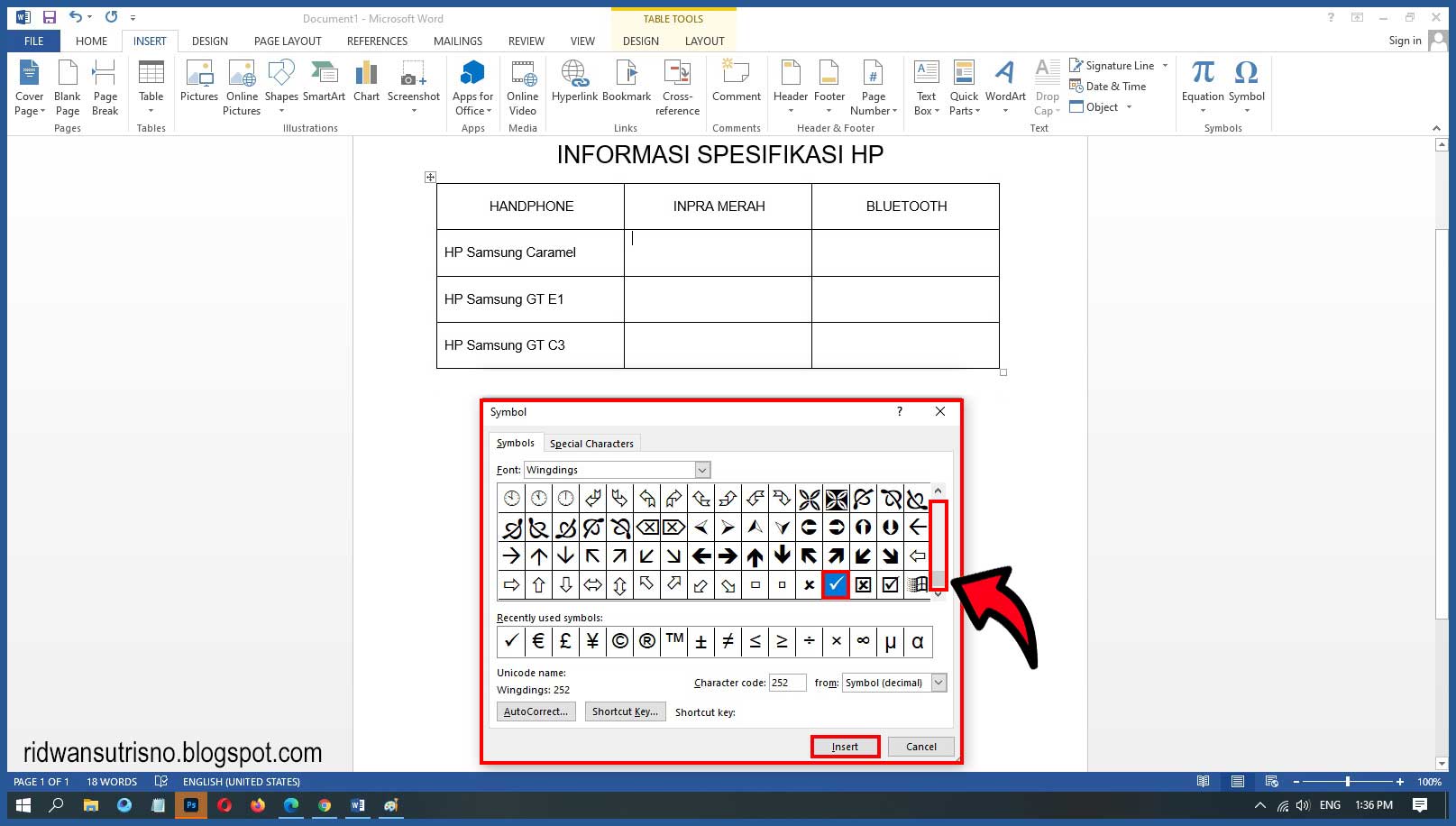Customize the Quick Access Toolbar dropdown
The width and height of the screenshot is (1456, 826).
tap(133, 17)
